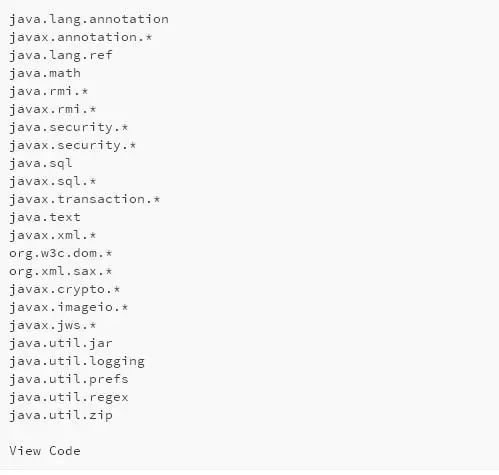Viewport: 499px width, 475px height.
Task: Click on javax.rmi.* entry
Action: click(x=53, y=109)
